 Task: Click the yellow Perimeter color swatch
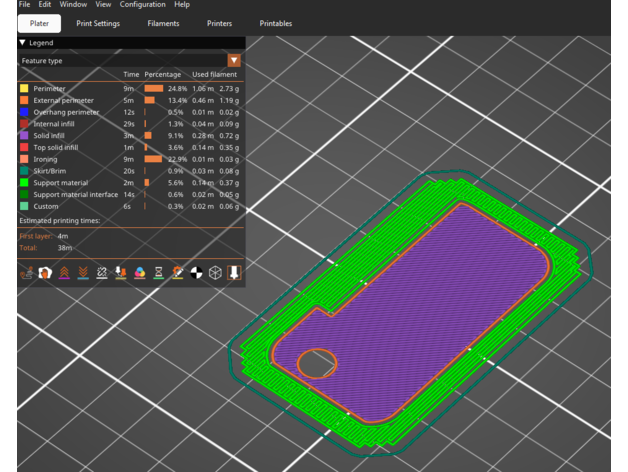pyautogui.click(x=24, y=88)
